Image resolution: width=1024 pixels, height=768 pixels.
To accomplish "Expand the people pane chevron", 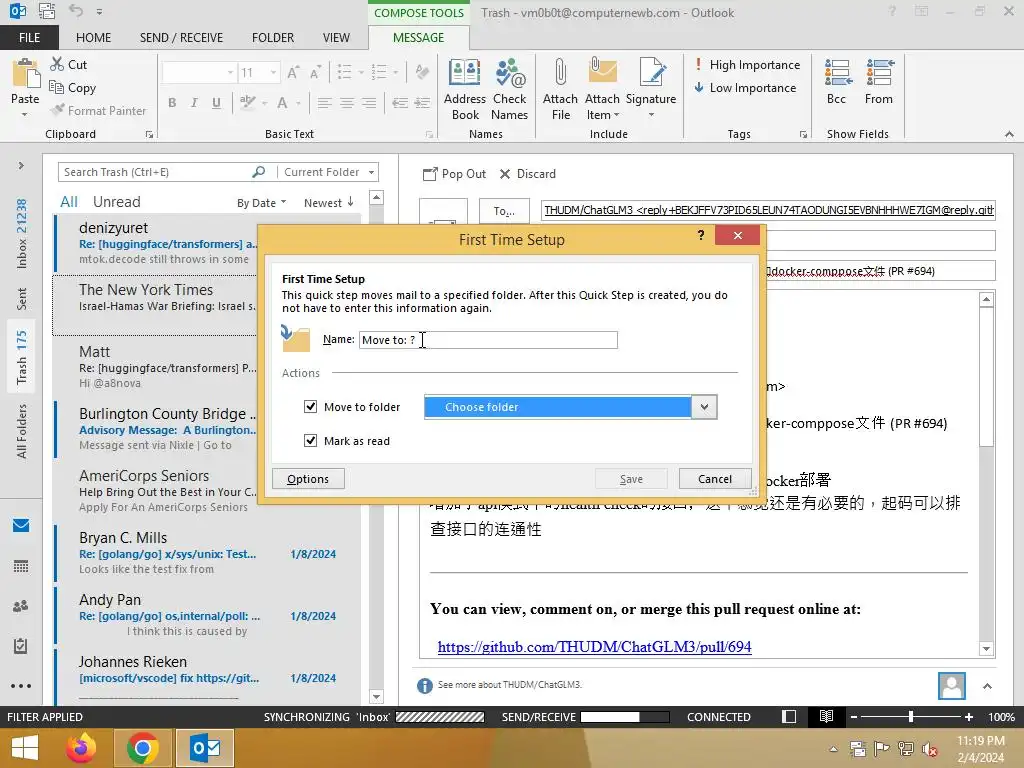I will click(x=987, y=686).
